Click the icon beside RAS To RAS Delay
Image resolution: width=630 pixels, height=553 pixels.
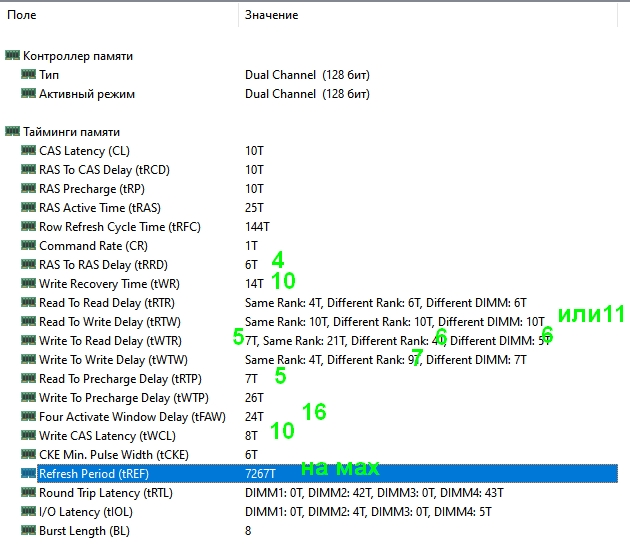pyautogui.click(x=29, y=264)
